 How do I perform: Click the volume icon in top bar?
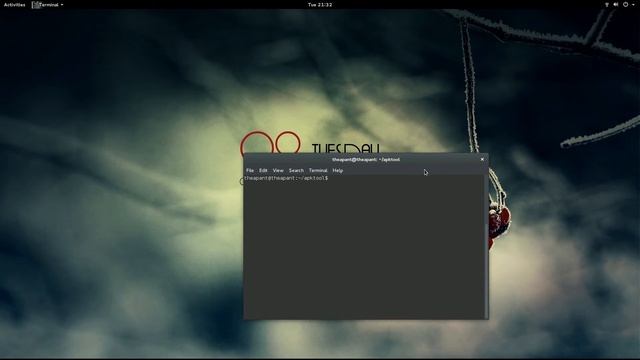(x=616, y=5)
